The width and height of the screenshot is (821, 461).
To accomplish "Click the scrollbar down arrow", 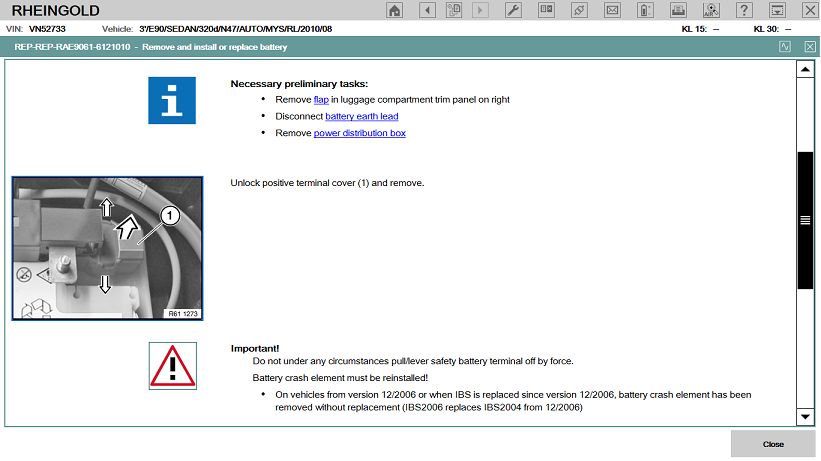I will tap(805, 417).
